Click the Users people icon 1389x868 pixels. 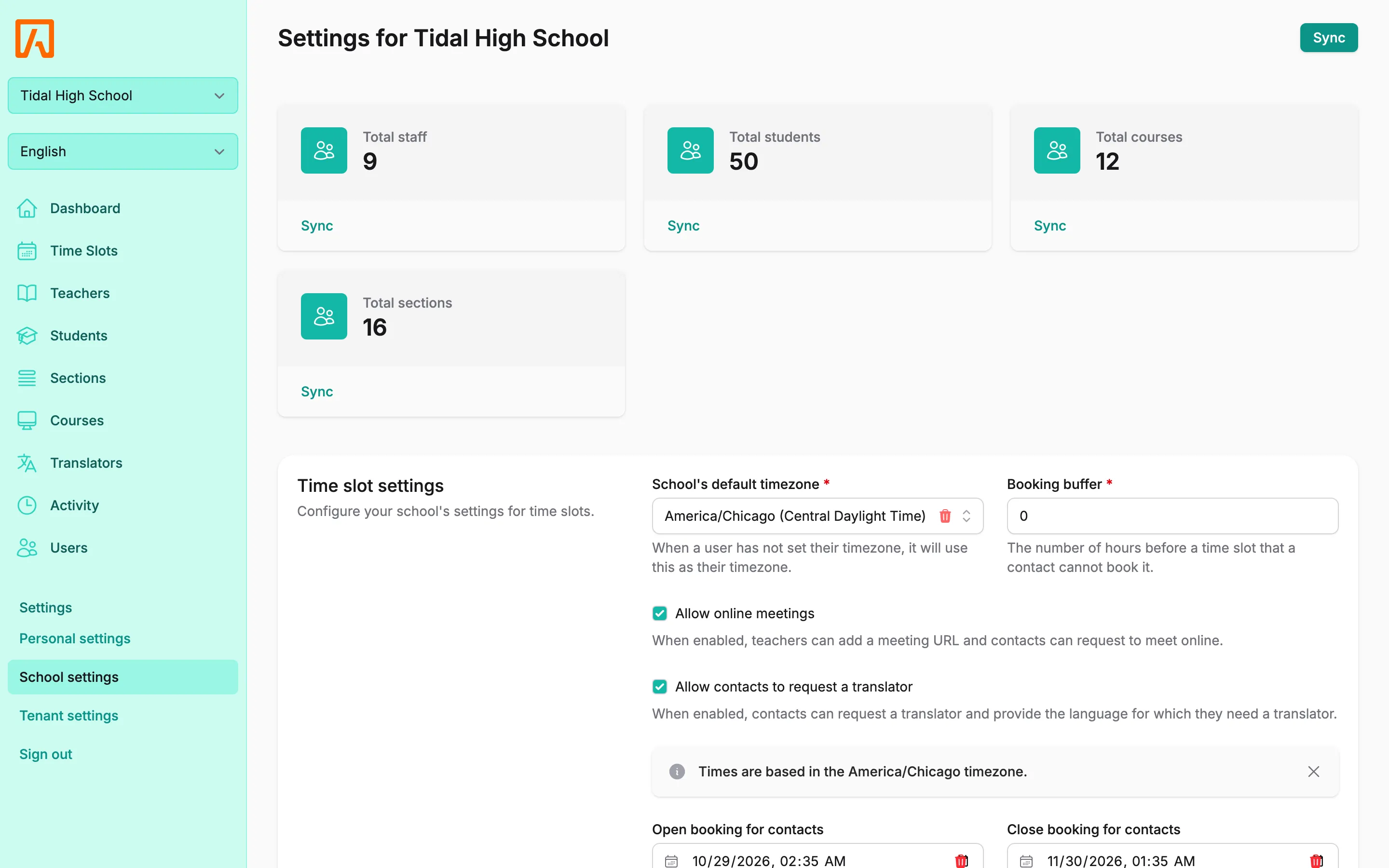tap(27, 548)
